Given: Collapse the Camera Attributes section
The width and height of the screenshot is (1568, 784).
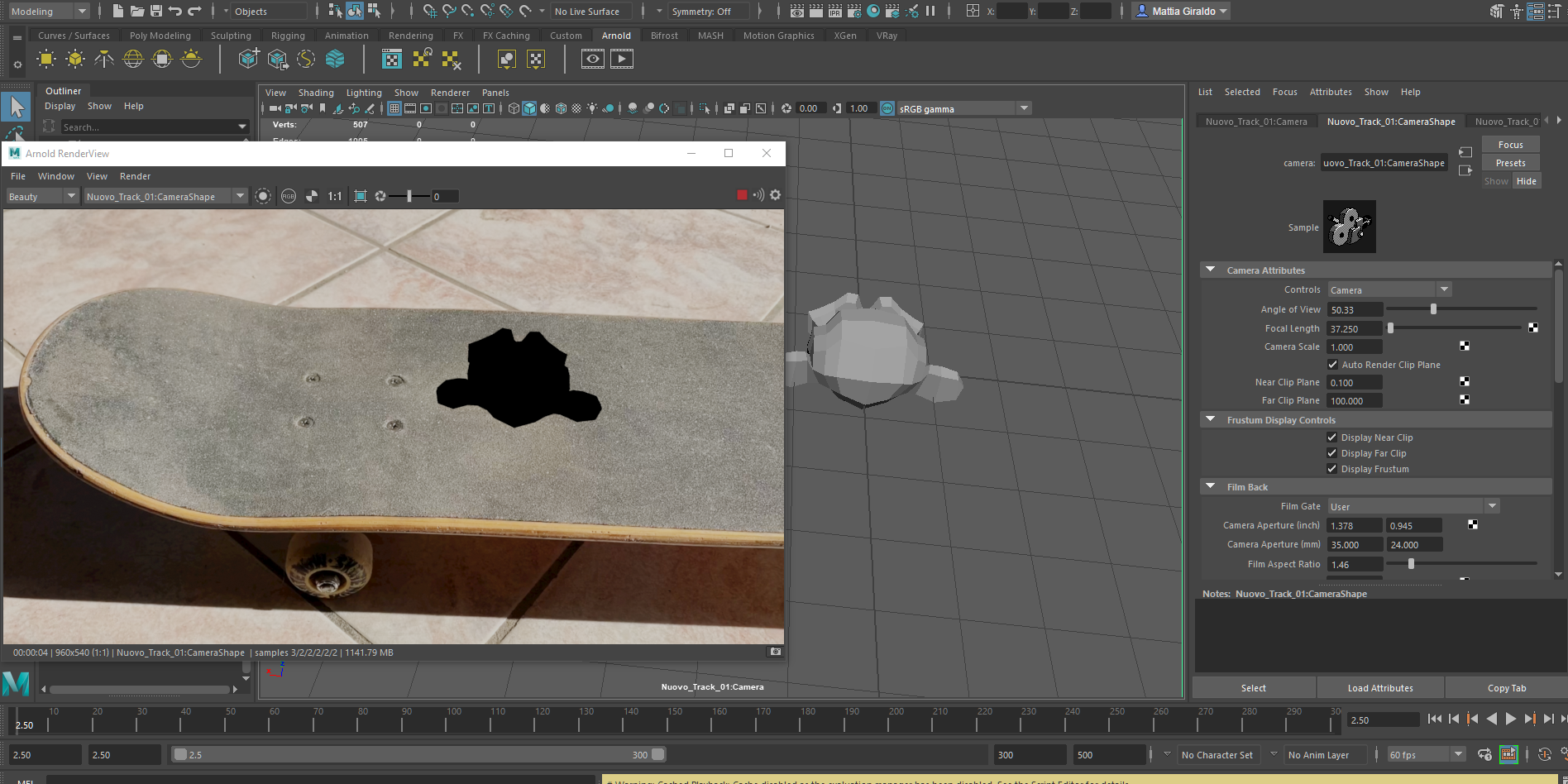Looking at the screenshot, I should pyautogui.click(x=1211, y=270).
